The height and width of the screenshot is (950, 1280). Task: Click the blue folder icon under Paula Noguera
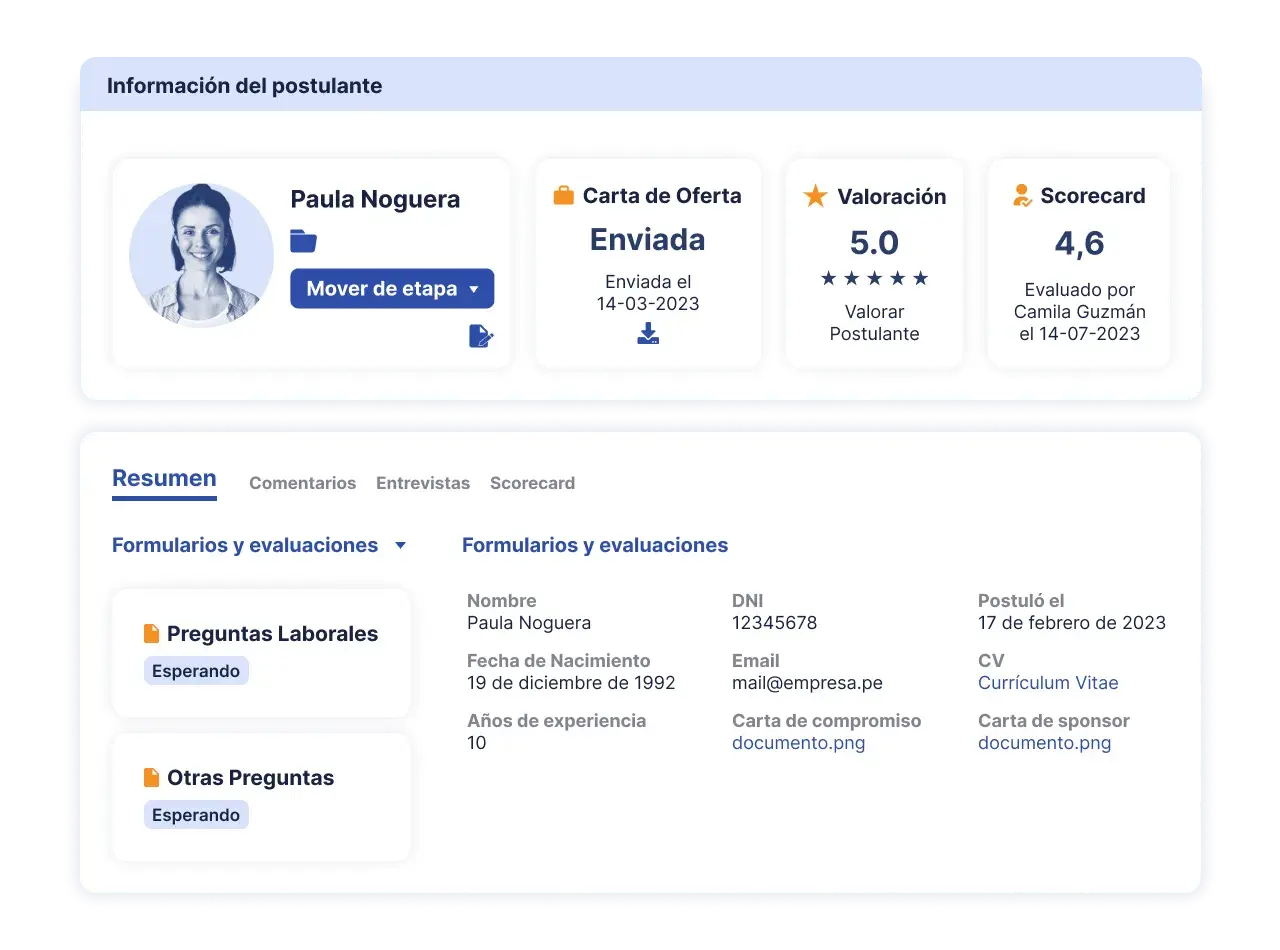tap(303, 241)
